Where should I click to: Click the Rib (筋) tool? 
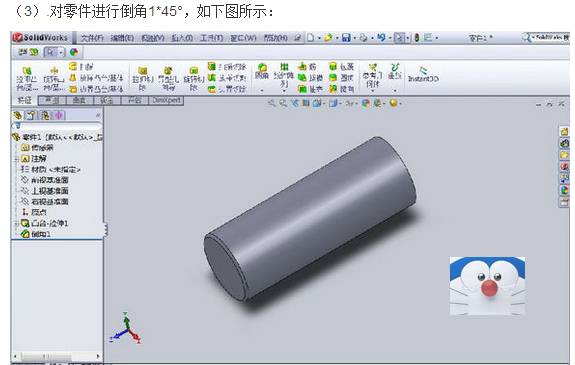point(307,66)
